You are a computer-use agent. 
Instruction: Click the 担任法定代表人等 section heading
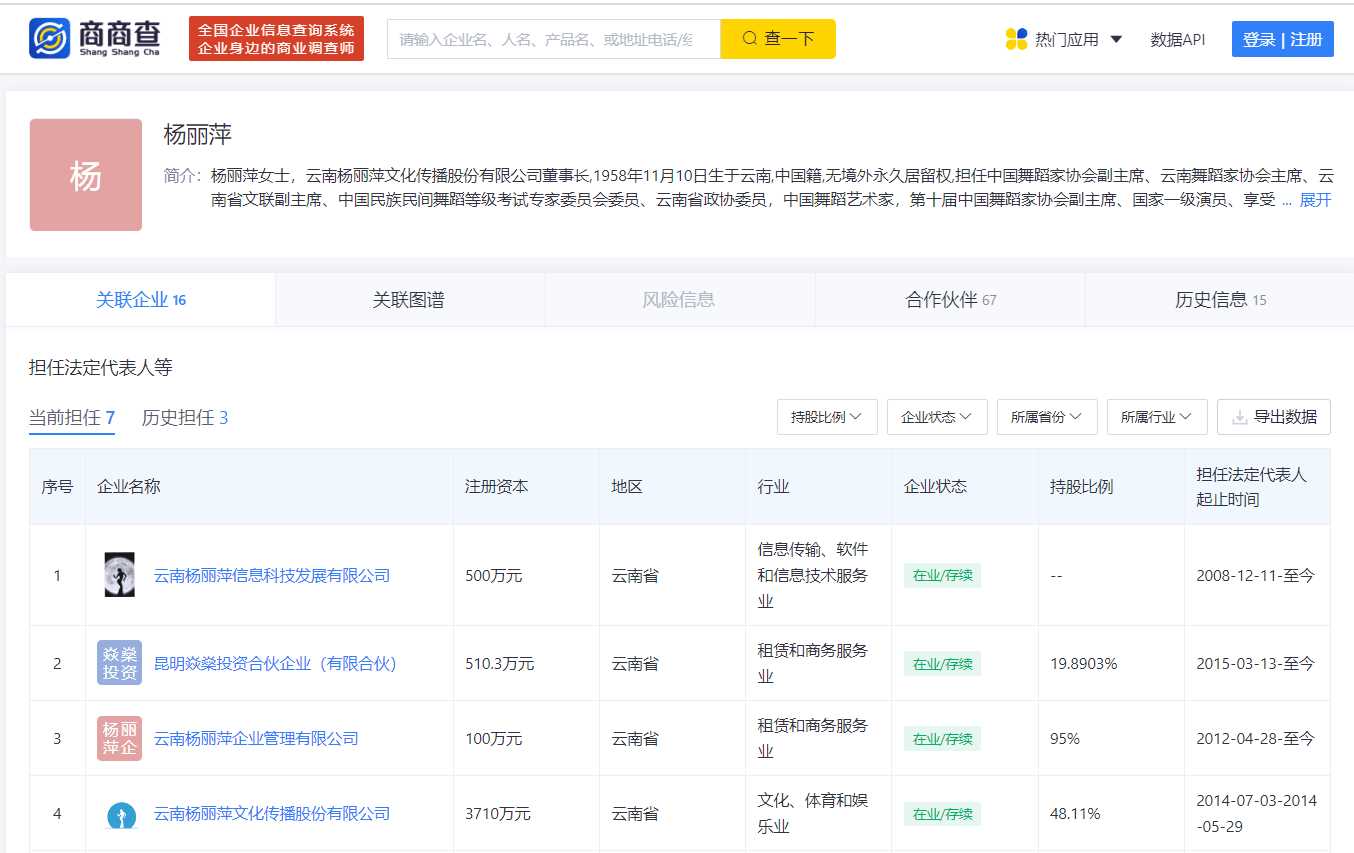pyautogui.click(x=101, y=367)
